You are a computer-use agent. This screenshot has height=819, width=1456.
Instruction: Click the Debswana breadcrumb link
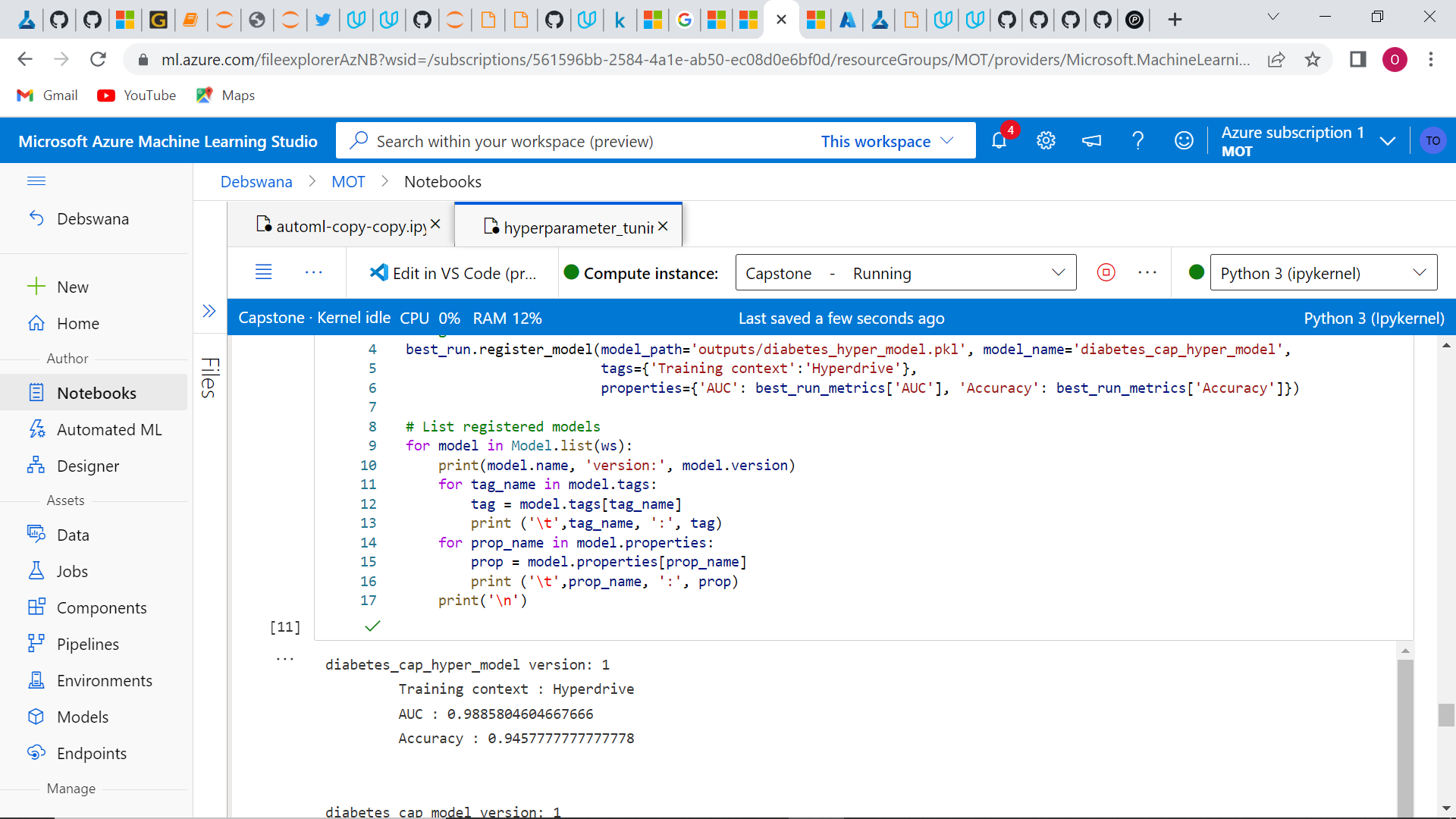pos(256,181)
